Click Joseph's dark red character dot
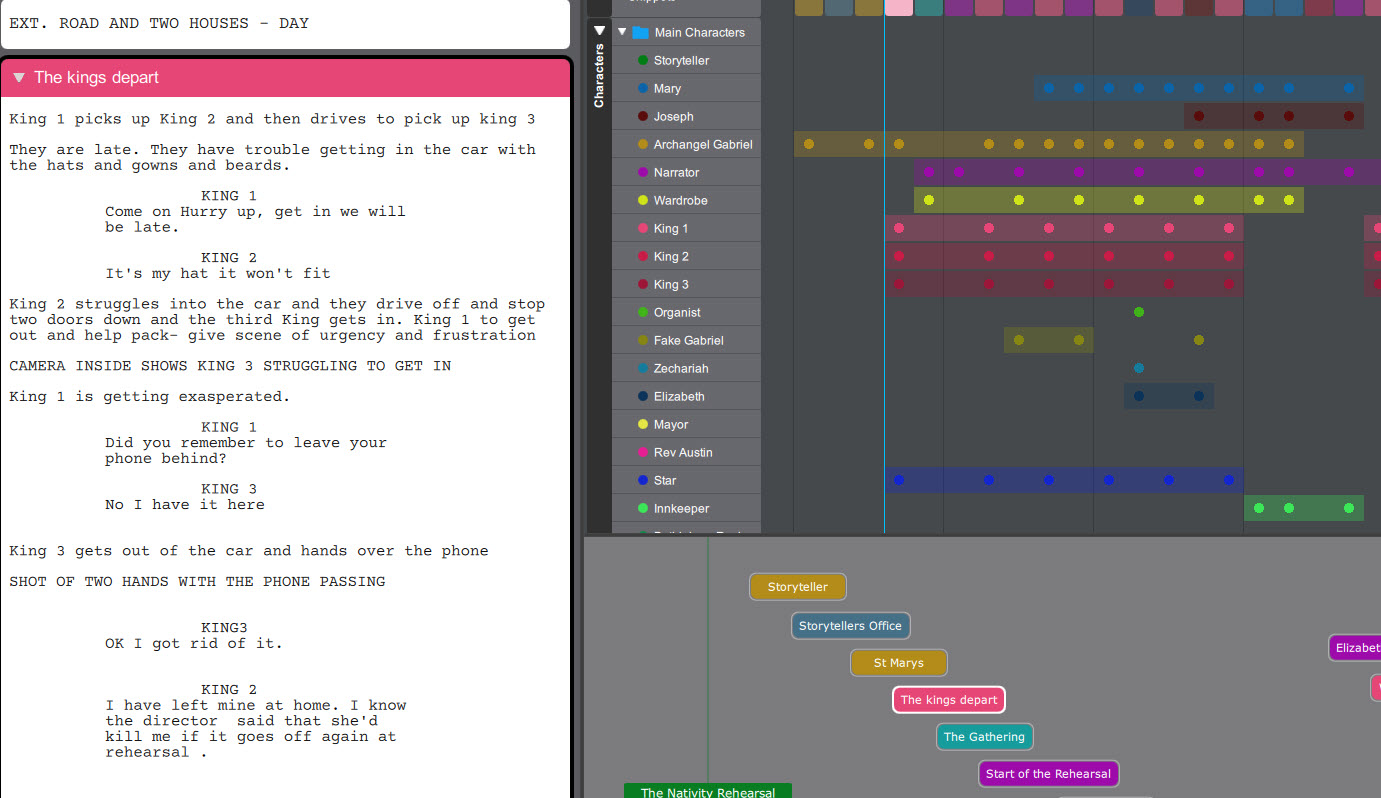 [643, 117]
